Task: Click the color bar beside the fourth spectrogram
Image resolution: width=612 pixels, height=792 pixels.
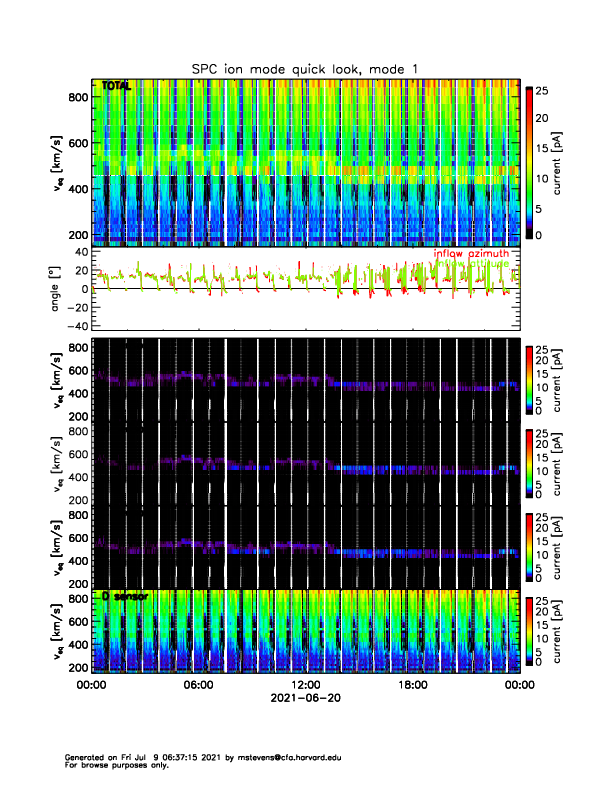Action: [529, 463]
